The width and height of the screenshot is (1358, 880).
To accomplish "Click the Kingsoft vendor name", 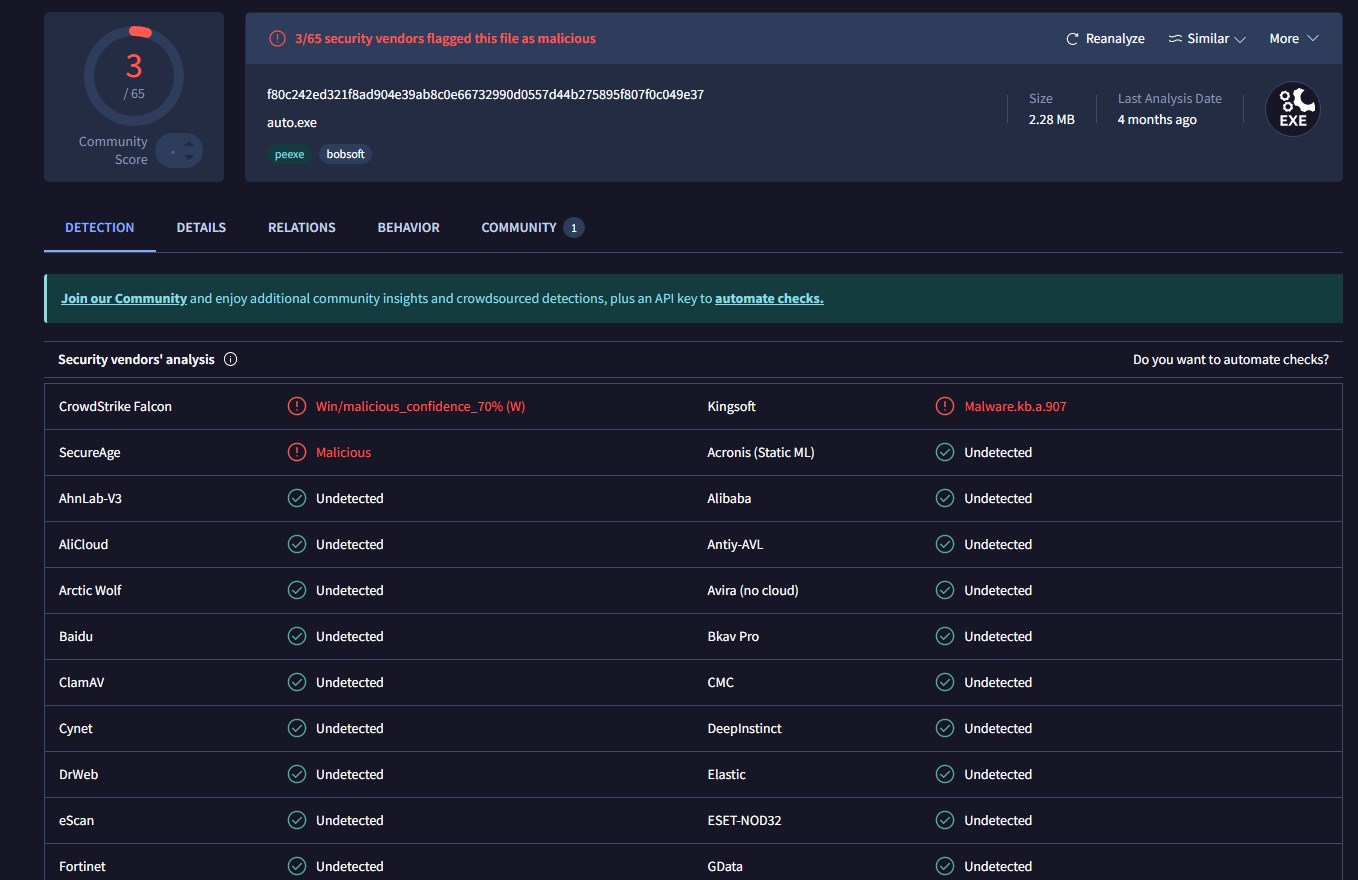I will pyautogui.click(x=732, y=406).
